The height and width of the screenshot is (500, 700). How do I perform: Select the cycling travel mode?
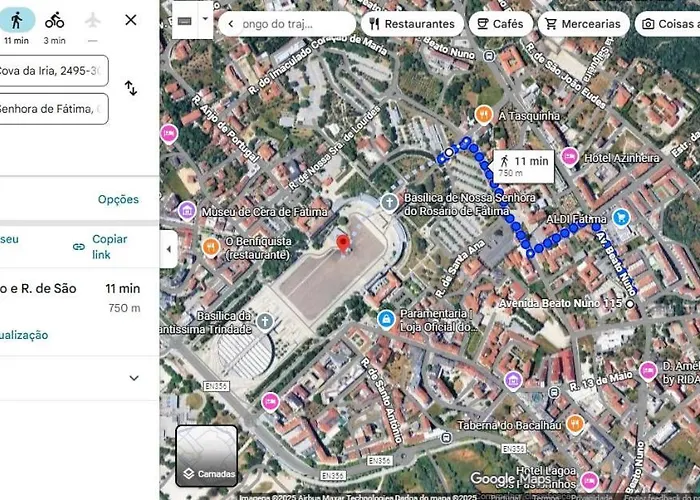54,24
